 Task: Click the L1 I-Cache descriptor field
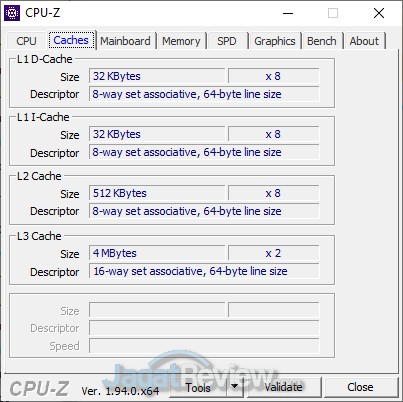[204, 152]
